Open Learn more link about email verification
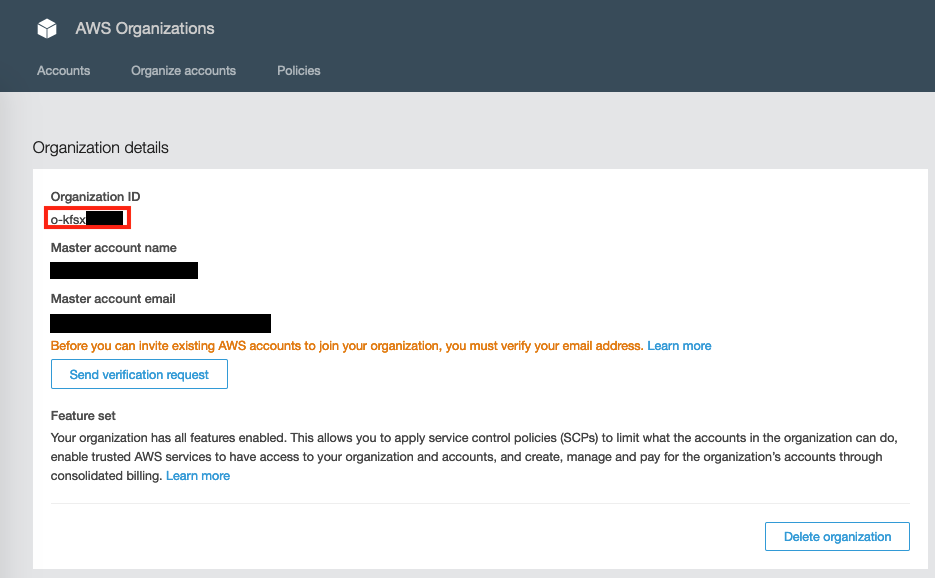This screenshot has width=935, height=578. pos(679,346)
